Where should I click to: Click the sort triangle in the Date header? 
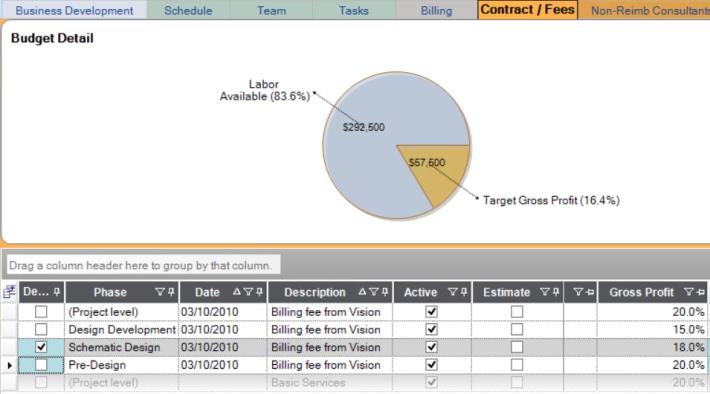[237, 292]
